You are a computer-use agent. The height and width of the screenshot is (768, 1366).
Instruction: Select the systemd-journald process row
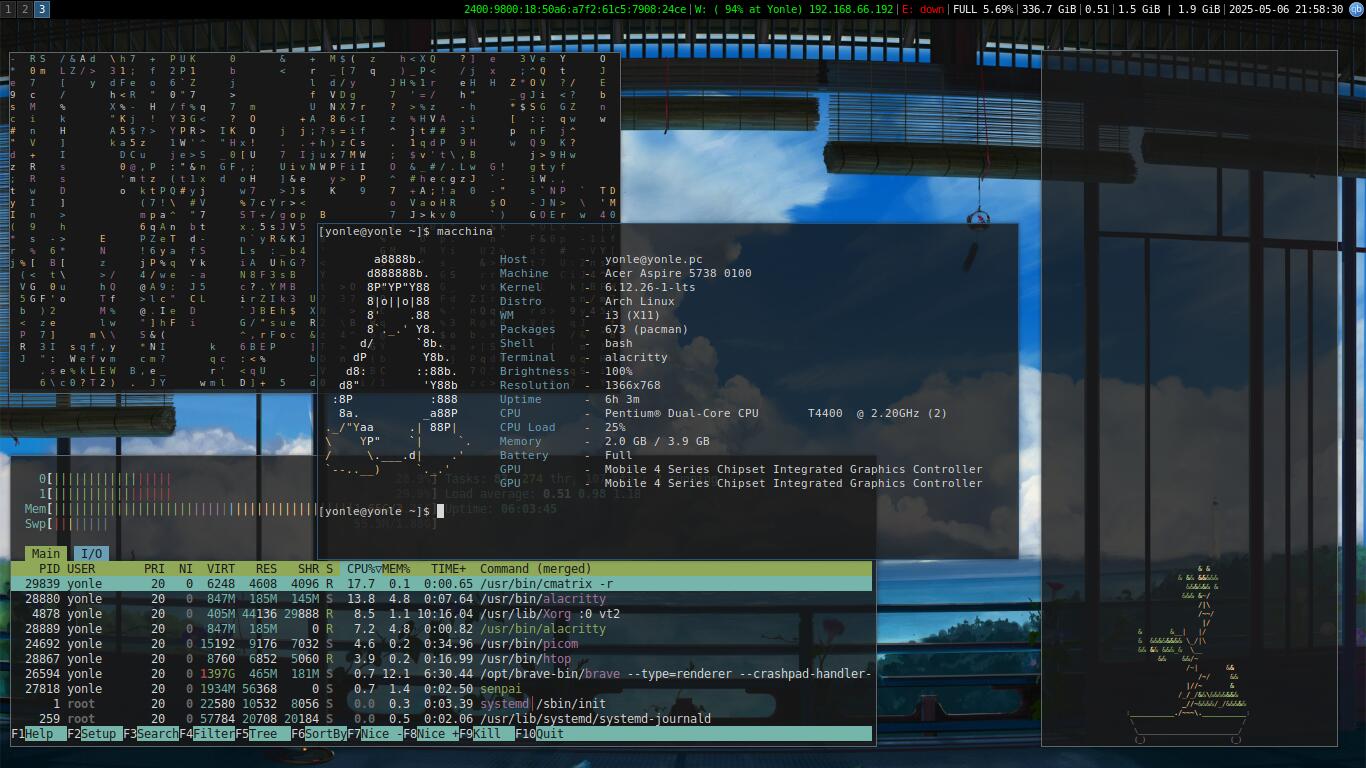point(442,719)
